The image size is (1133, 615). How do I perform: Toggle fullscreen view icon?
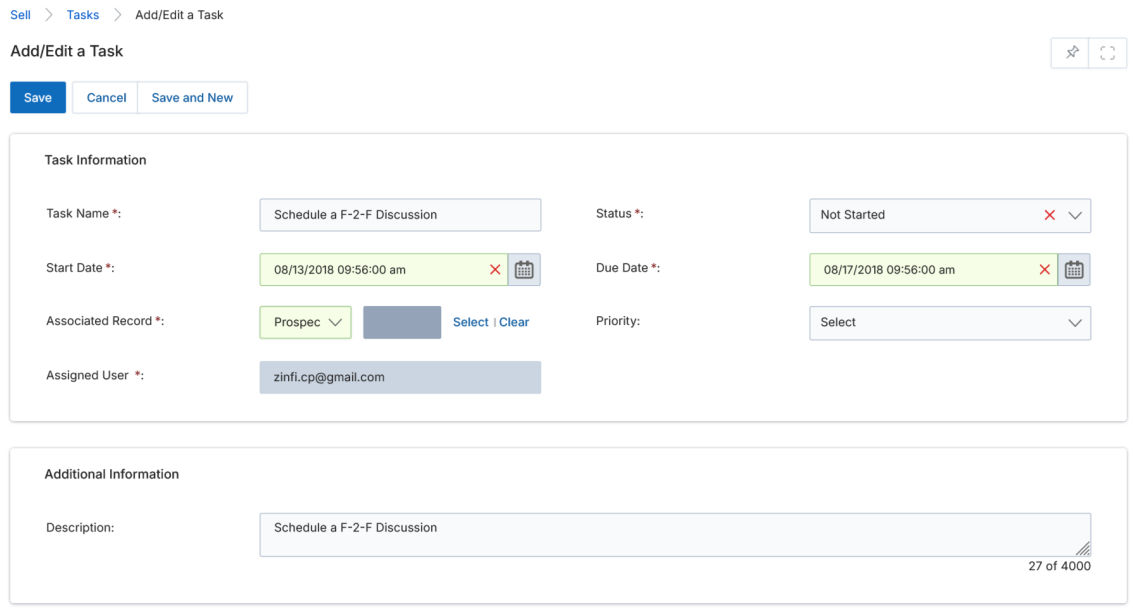click(x=1107, y=52)
